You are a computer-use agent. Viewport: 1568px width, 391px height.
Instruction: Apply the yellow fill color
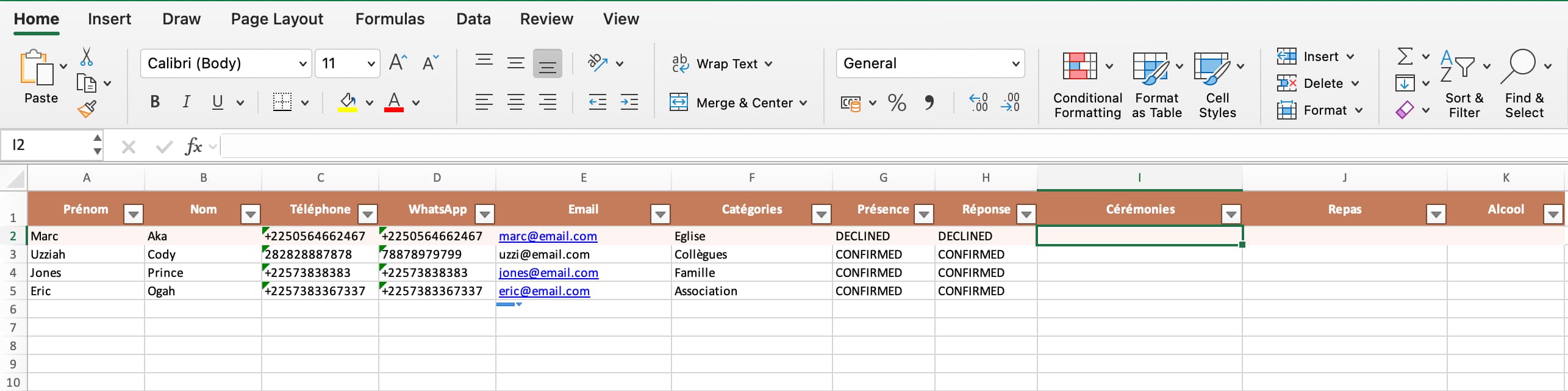(x=348, y=102)
